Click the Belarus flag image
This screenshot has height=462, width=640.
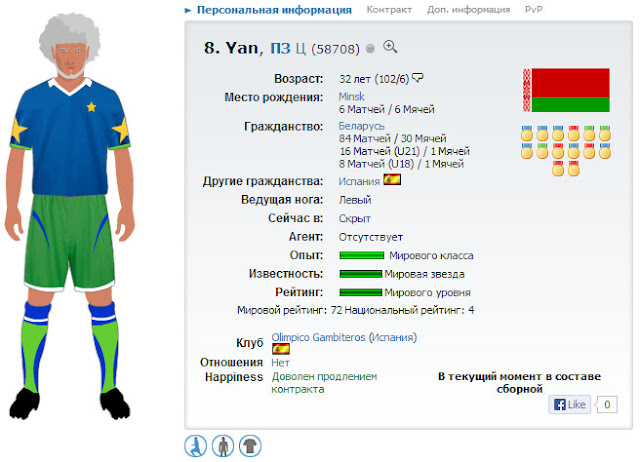pos(566,90)
